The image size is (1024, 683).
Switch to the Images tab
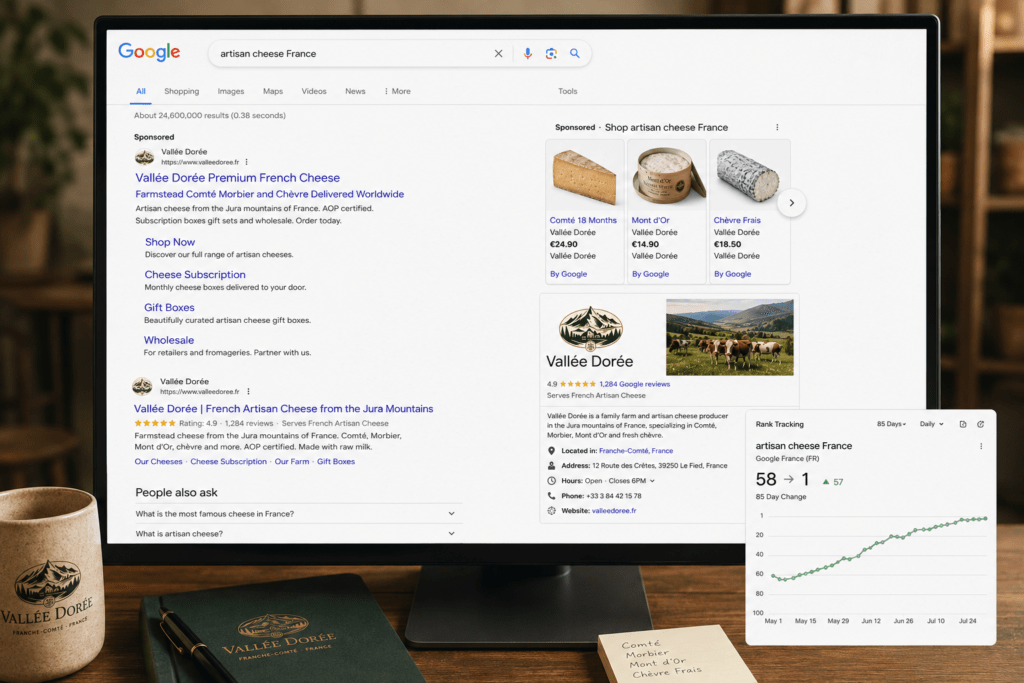click(x=231, y=91)
